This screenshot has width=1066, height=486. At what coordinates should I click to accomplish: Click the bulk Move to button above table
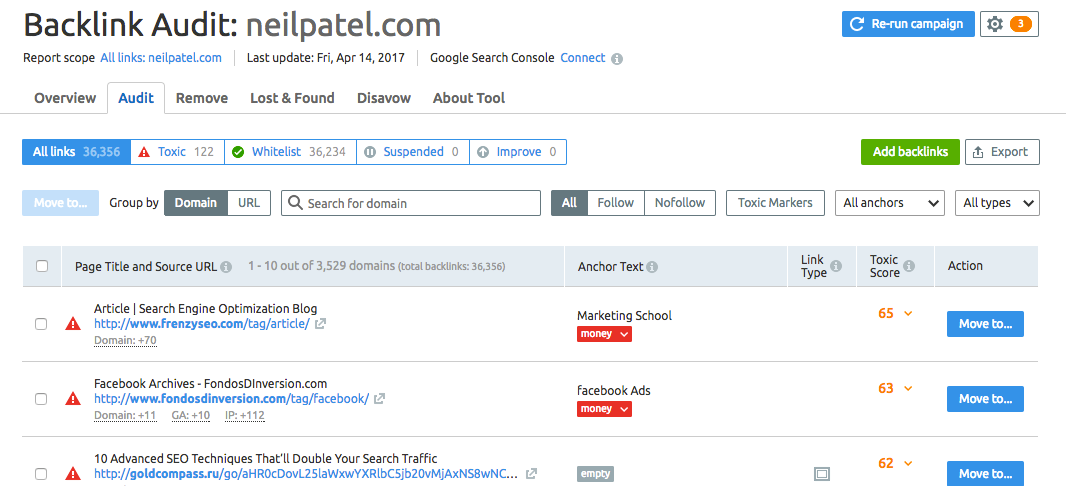tap(61, 203)
